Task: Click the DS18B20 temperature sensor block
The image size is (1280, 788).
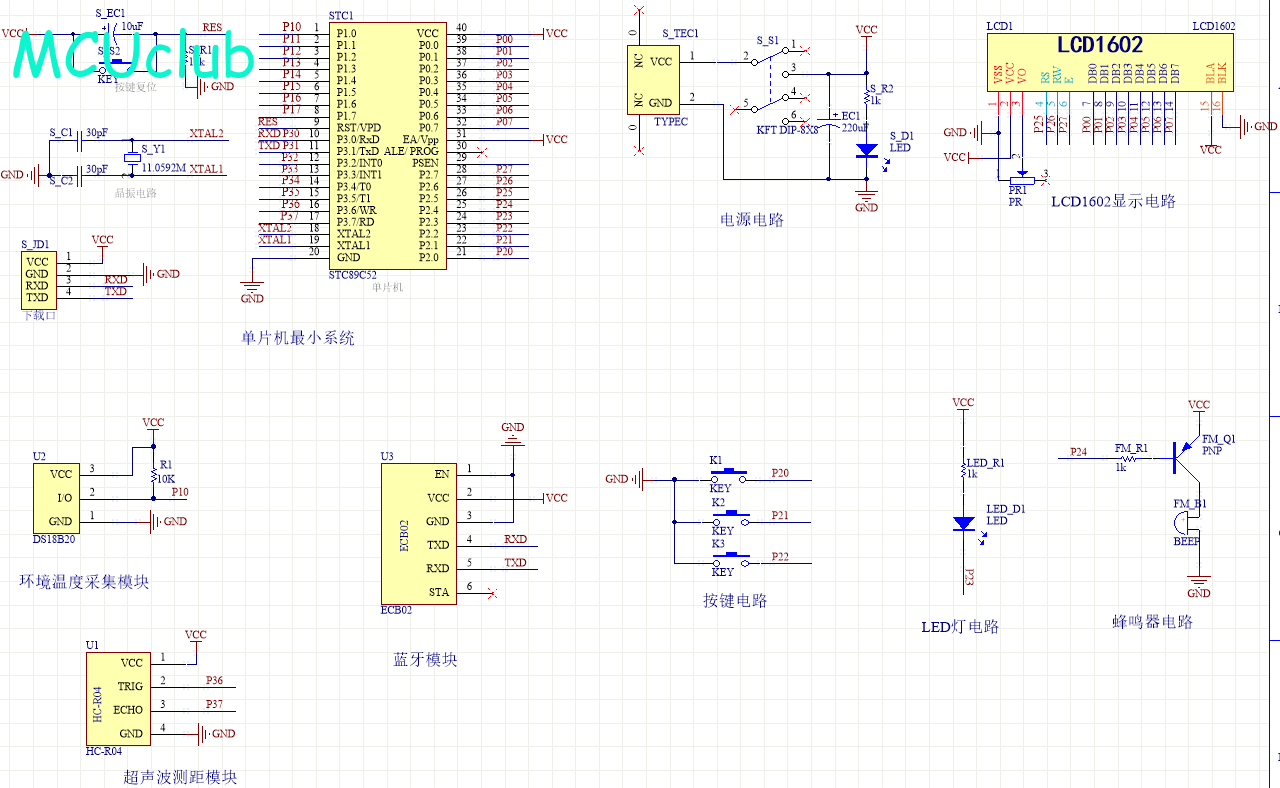Action: click(60, 496)
